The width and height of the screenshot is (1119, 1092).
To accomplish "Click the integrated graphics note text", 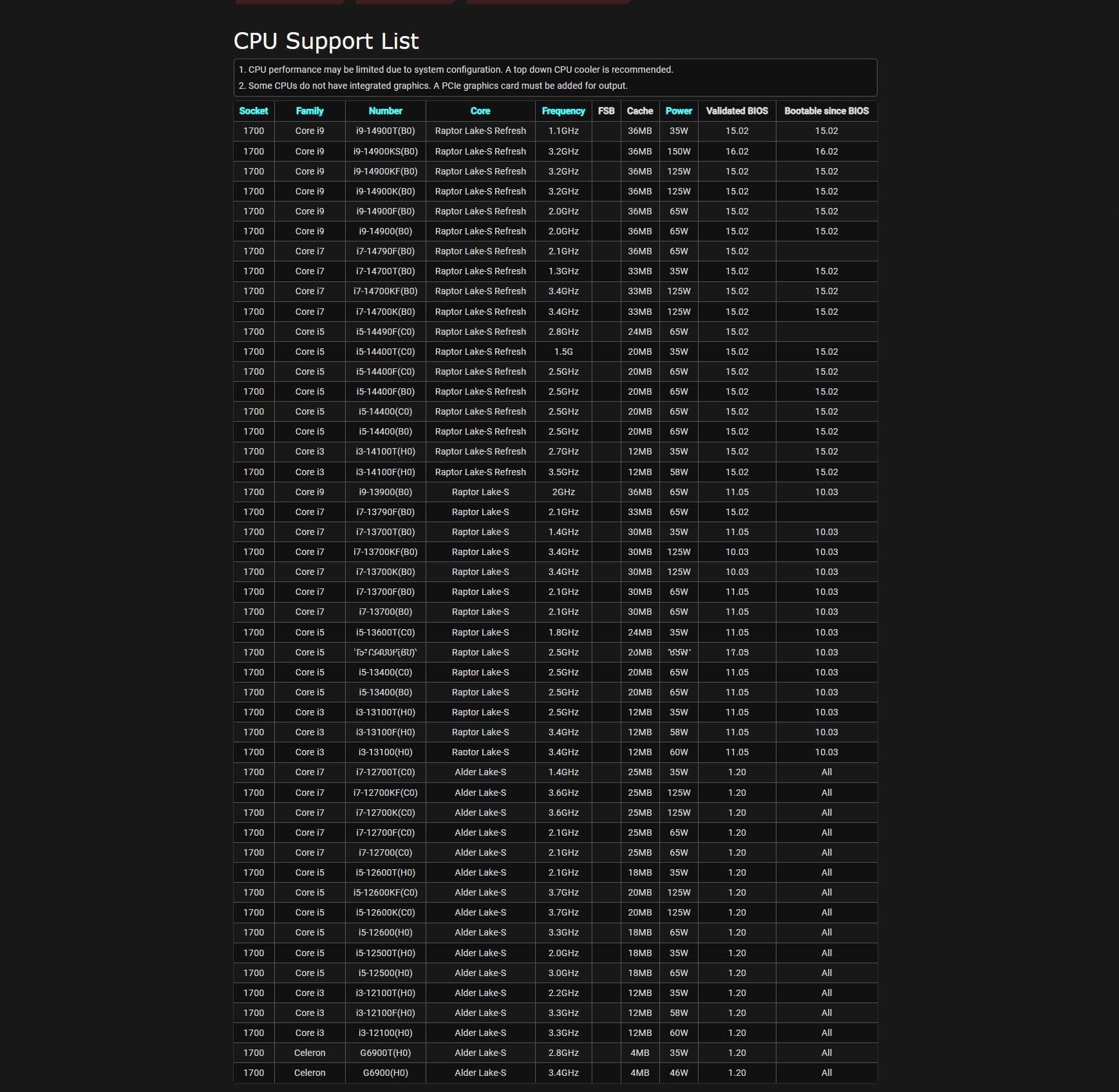I will [433, 86].
